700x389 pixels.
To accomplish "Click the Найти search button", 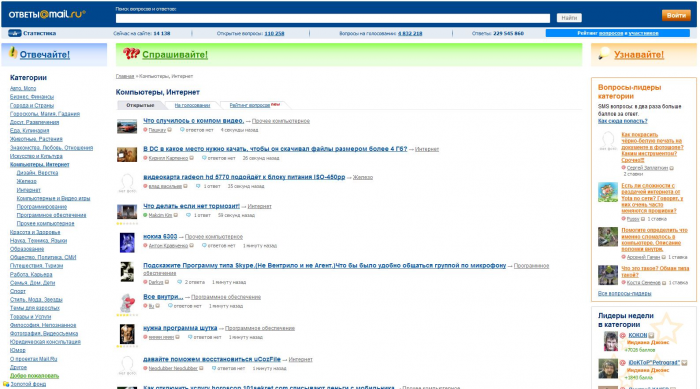I will (569, 18).
